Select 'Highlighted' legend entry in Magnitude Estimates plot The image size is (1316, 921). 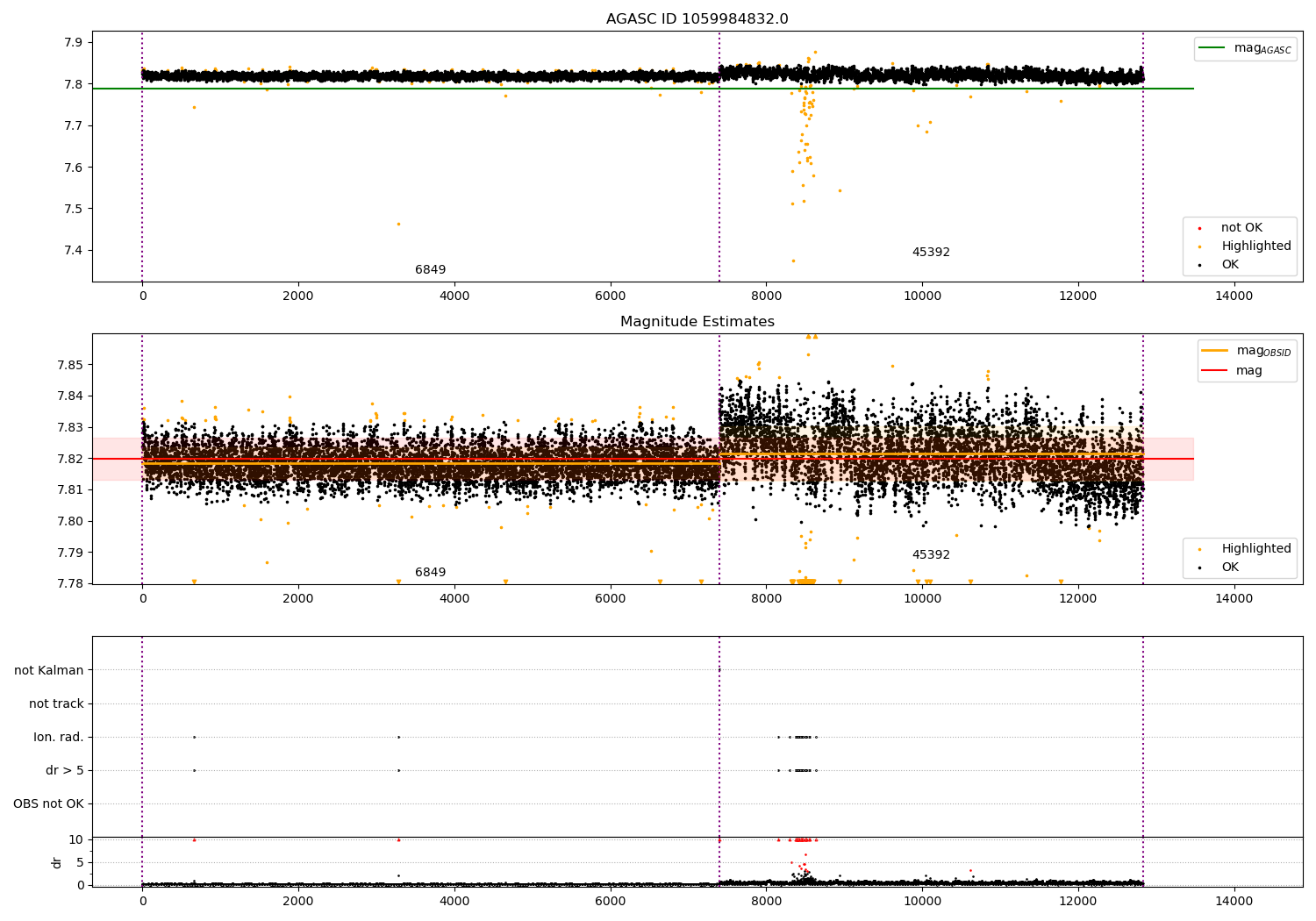[1255, 549]
